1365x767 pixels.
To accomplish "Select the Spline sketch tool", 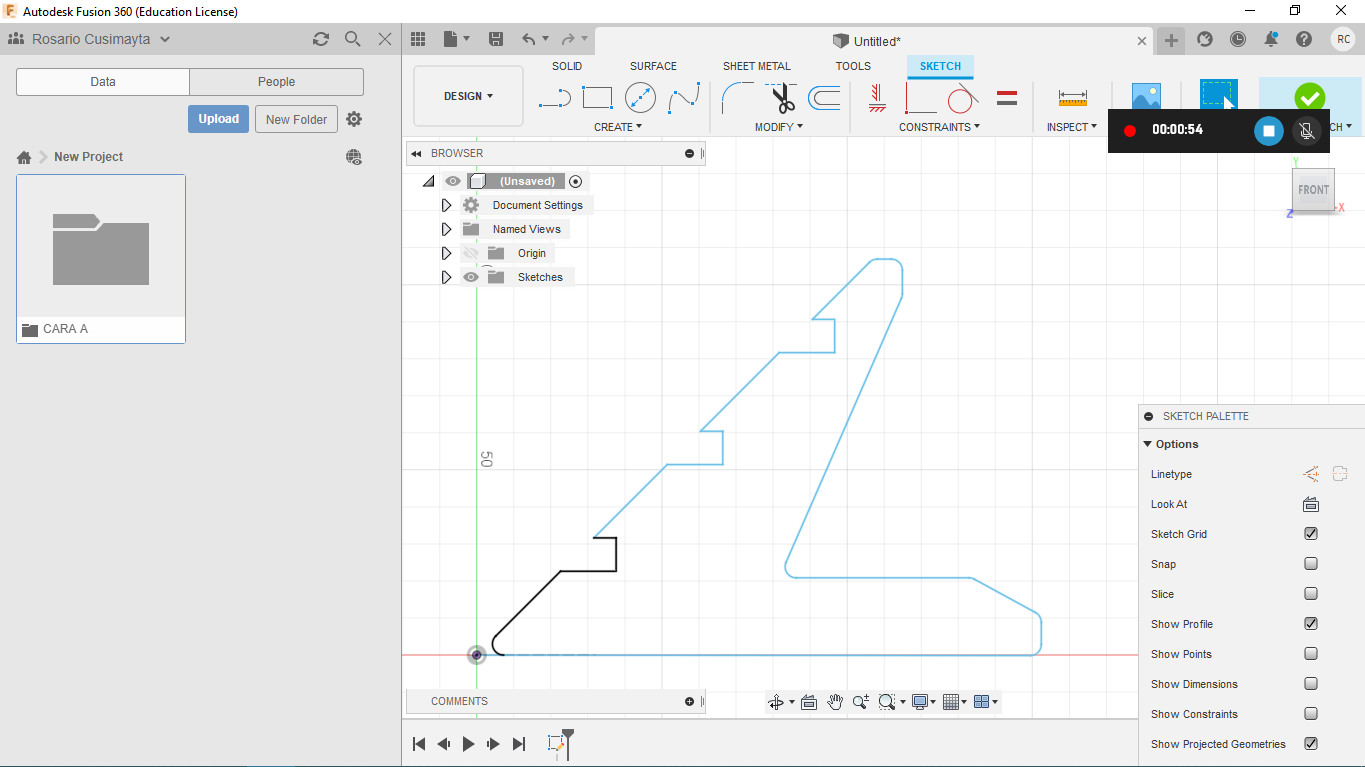I will (684, 98).
